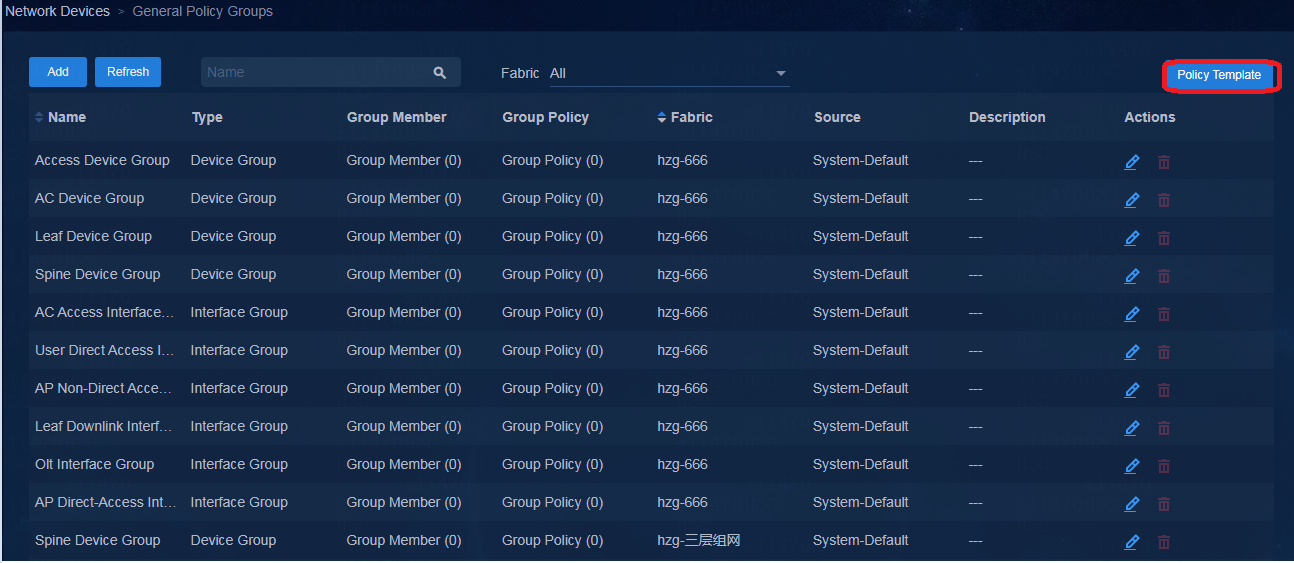Image resolution: width=1294 pixels, height=563 pixels.
Task: Go to Network Devices breadcrumb
Action: pyautogui.click(x=58, y=11)
